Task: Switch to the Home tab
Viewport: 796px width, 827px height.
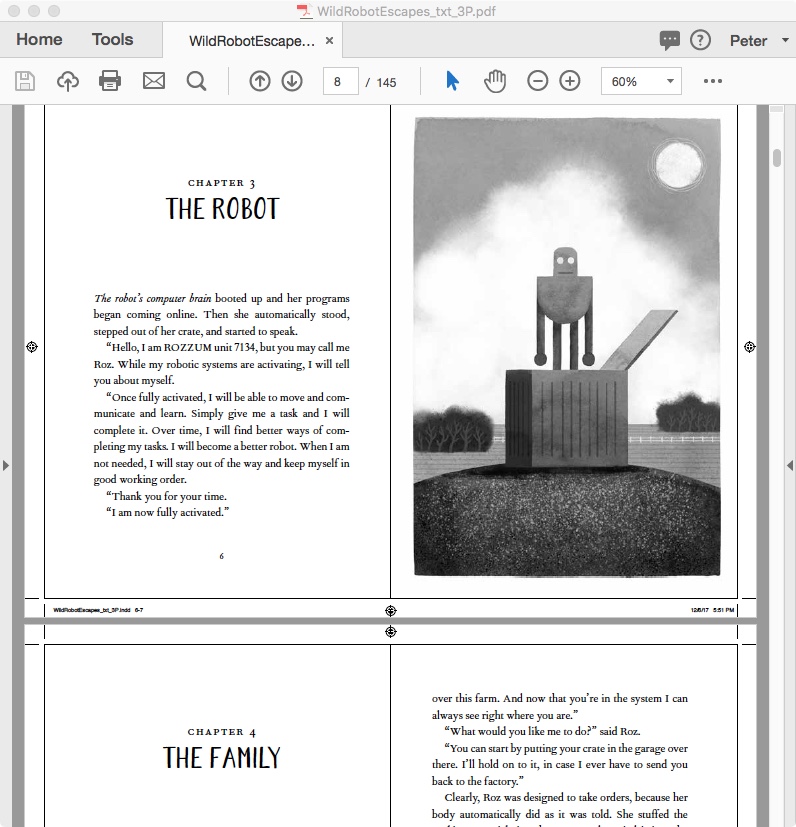Action: (x=39, y=40)
